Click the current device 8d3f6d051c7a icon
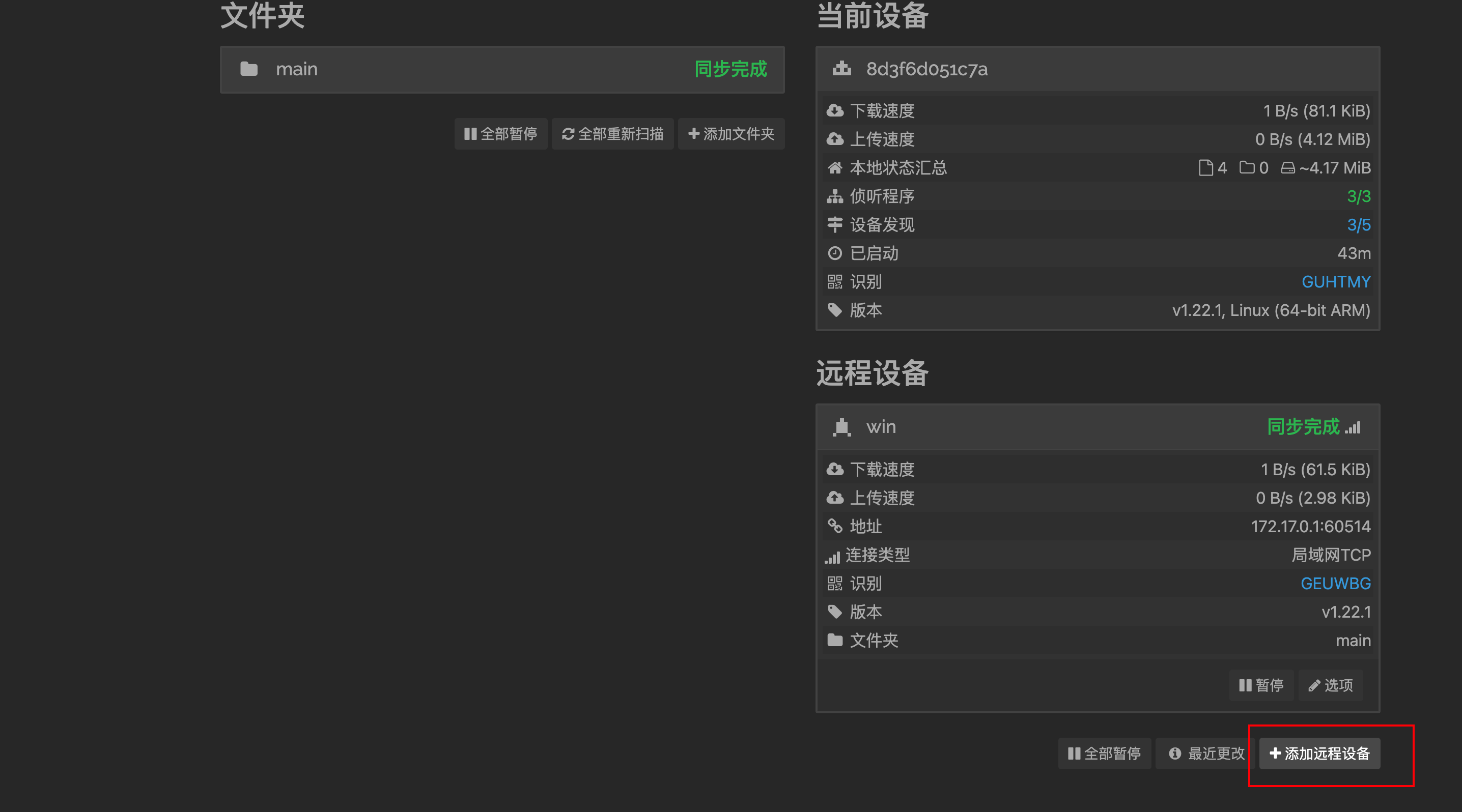This screenshot has height=812, width=1462. [841, 69]
